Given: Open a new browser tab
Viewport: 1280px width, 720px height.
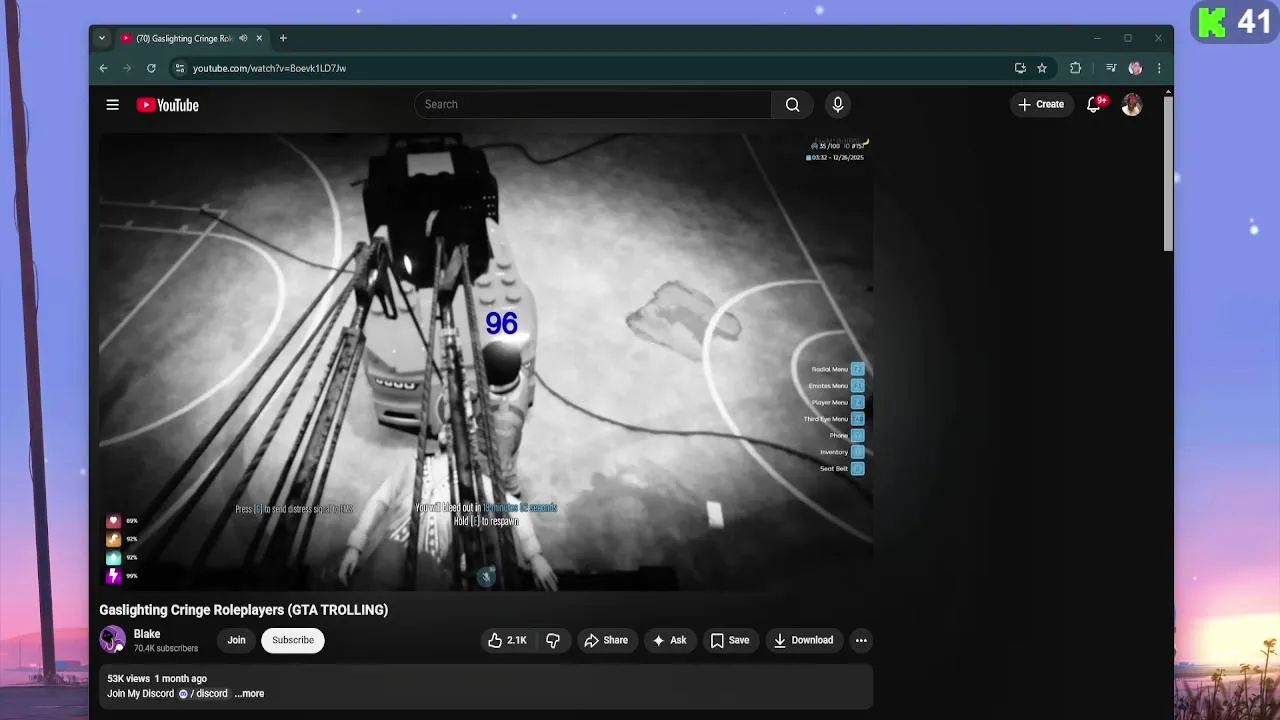Looking at the screenshot, I should [283, 38].
